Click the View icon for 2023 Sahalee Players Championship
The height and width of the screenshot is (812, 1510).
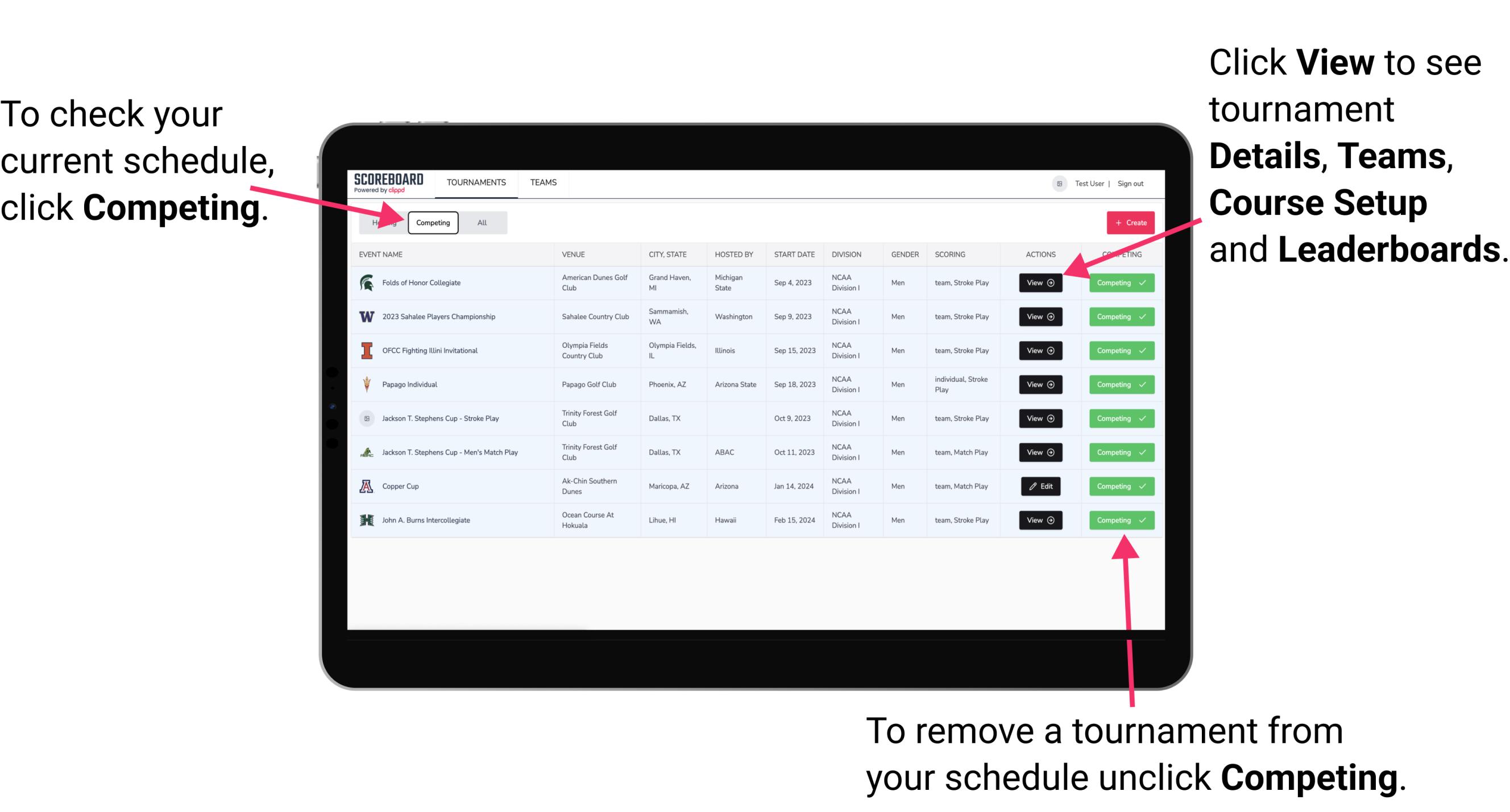point(1040,317)
